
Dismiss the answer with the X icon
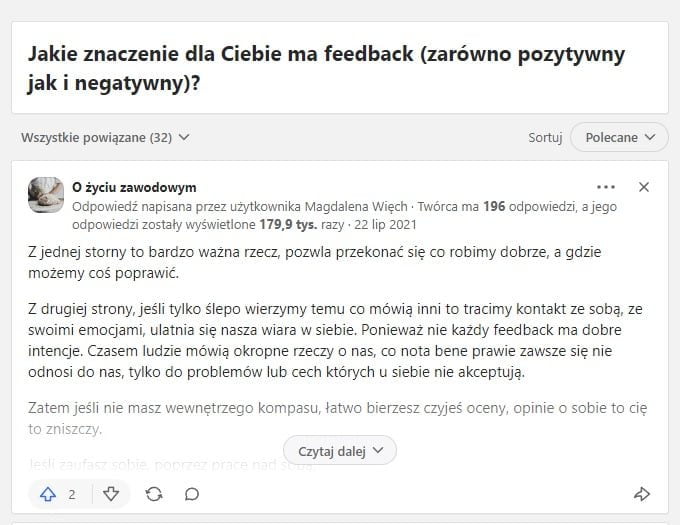tap(644, 187)
